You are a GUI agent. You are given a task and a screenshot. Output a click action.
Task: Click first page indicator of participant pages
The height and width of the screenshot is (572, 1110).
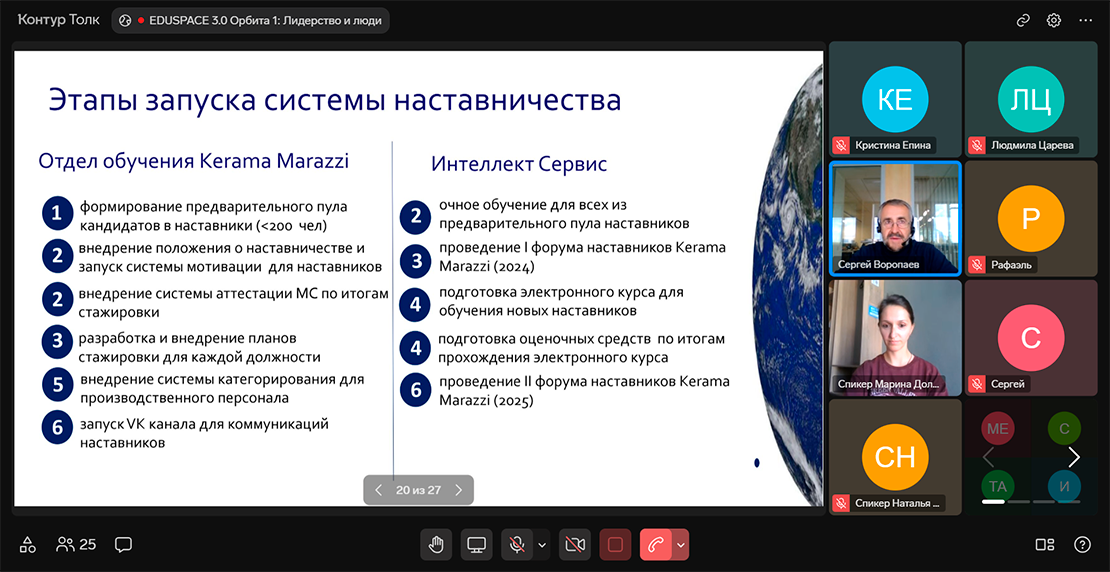[993, 502]
